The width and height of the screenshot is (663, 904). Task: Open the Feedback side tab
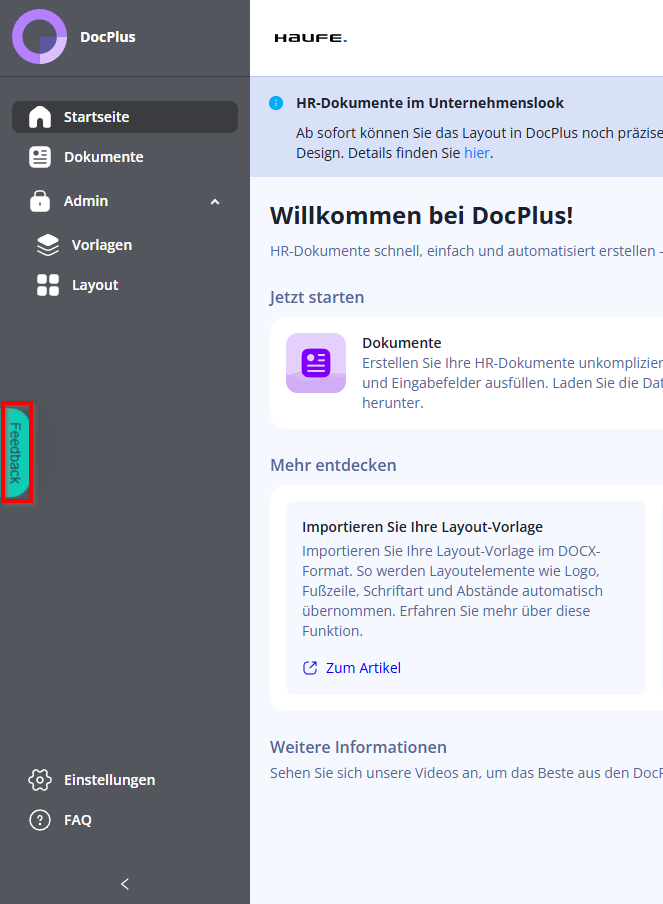17,453
